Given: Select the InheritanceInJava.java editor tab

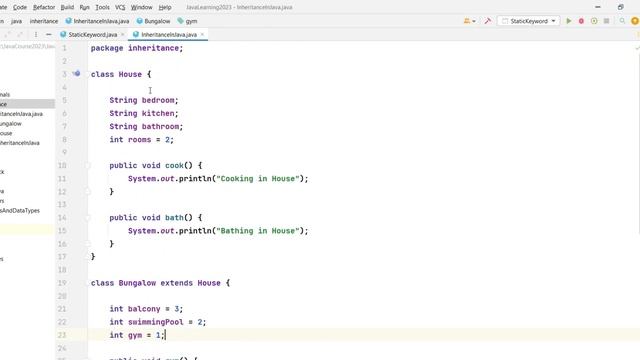Looking at the screenshot, I should pos(169,35).
